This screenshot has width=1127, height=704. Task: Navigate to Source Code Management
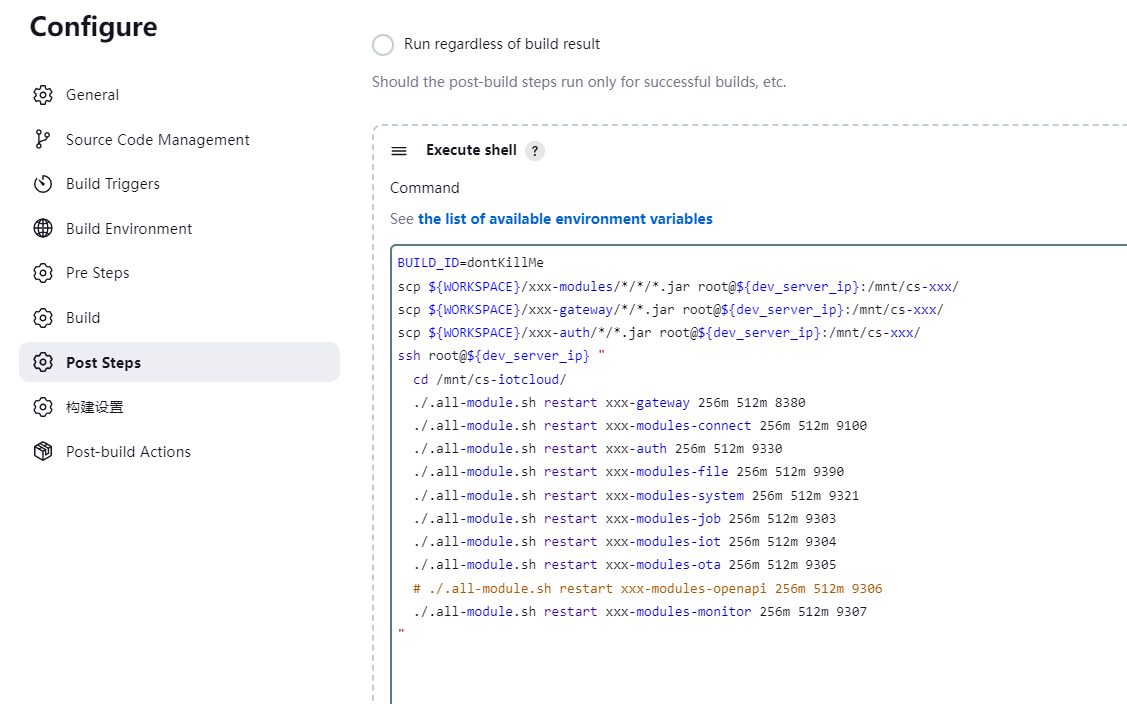(x=158, y=140)
